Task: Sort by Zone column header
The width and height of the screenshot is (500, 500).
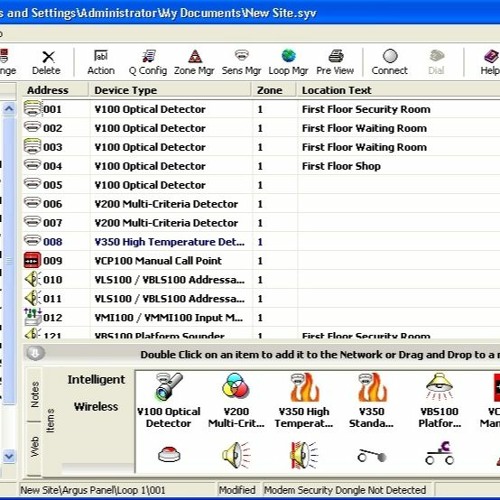Action: click(274, 90)
